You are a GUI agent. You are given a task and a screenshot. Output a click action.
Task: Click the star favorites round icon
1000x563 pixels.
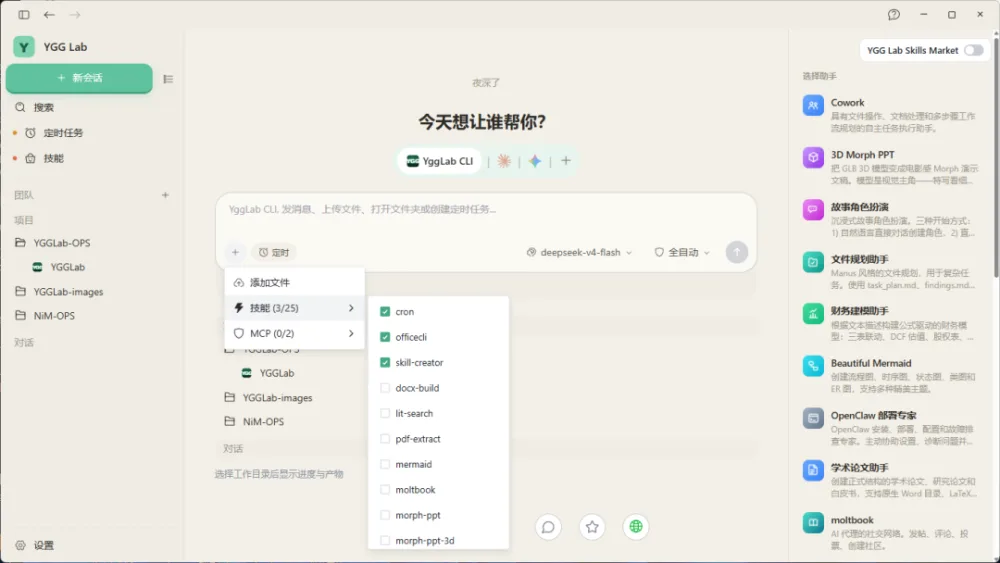[x=592, y=527]
